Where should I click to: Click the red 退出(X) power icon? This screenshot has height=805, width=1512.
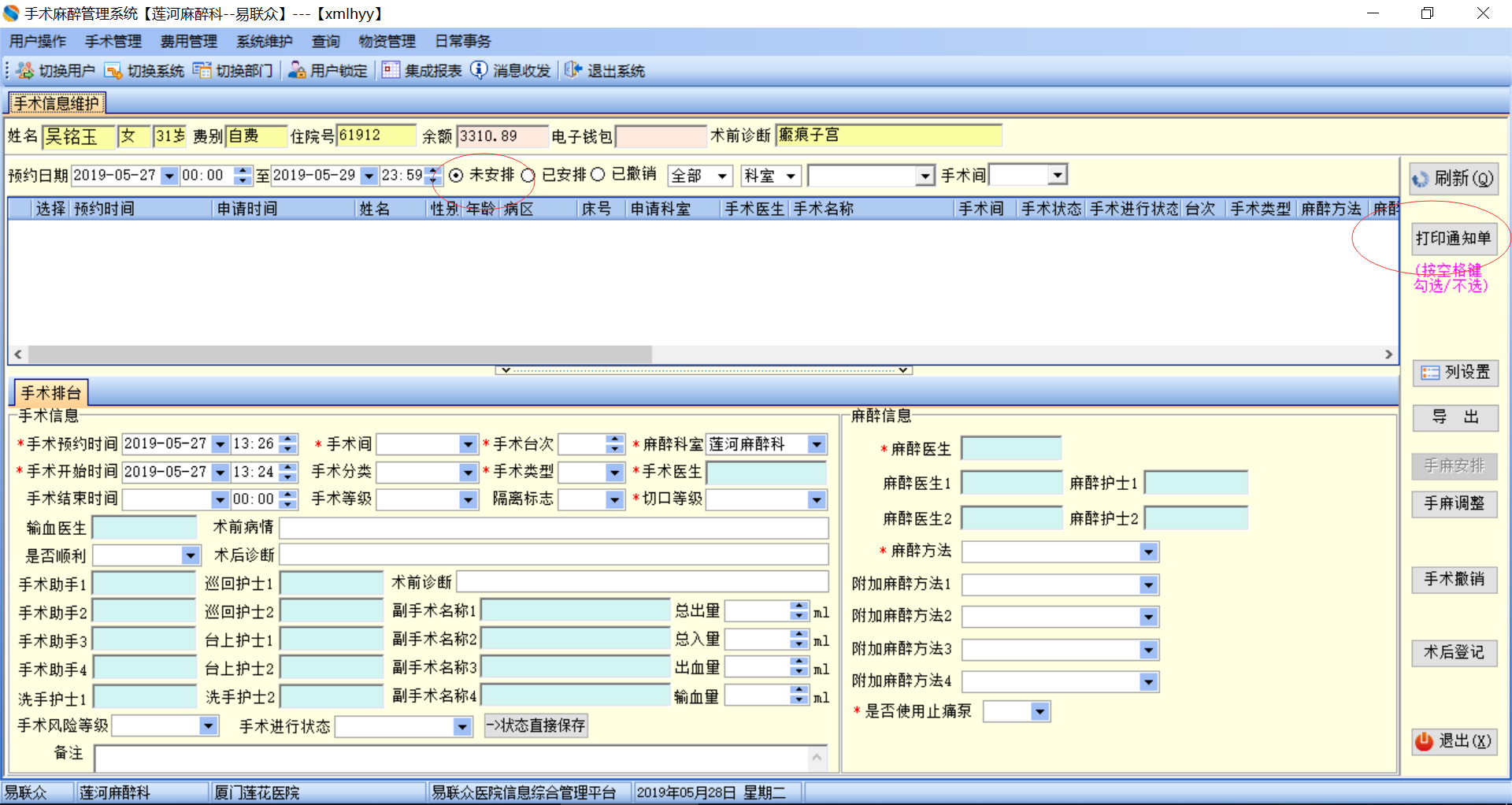pyautogui.click(x=1424, y=741)
